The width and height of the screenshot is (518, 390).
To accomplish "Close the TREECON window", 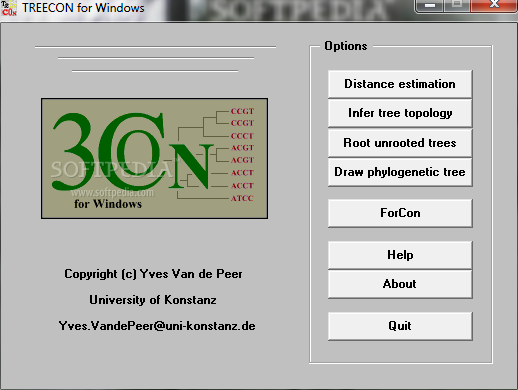I will point(494,5).
